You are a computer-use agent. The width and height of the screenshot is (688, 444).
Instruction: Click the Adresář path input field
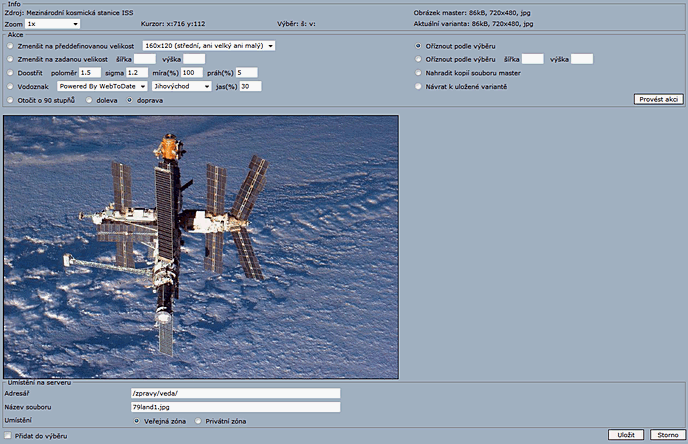[235, 394]
